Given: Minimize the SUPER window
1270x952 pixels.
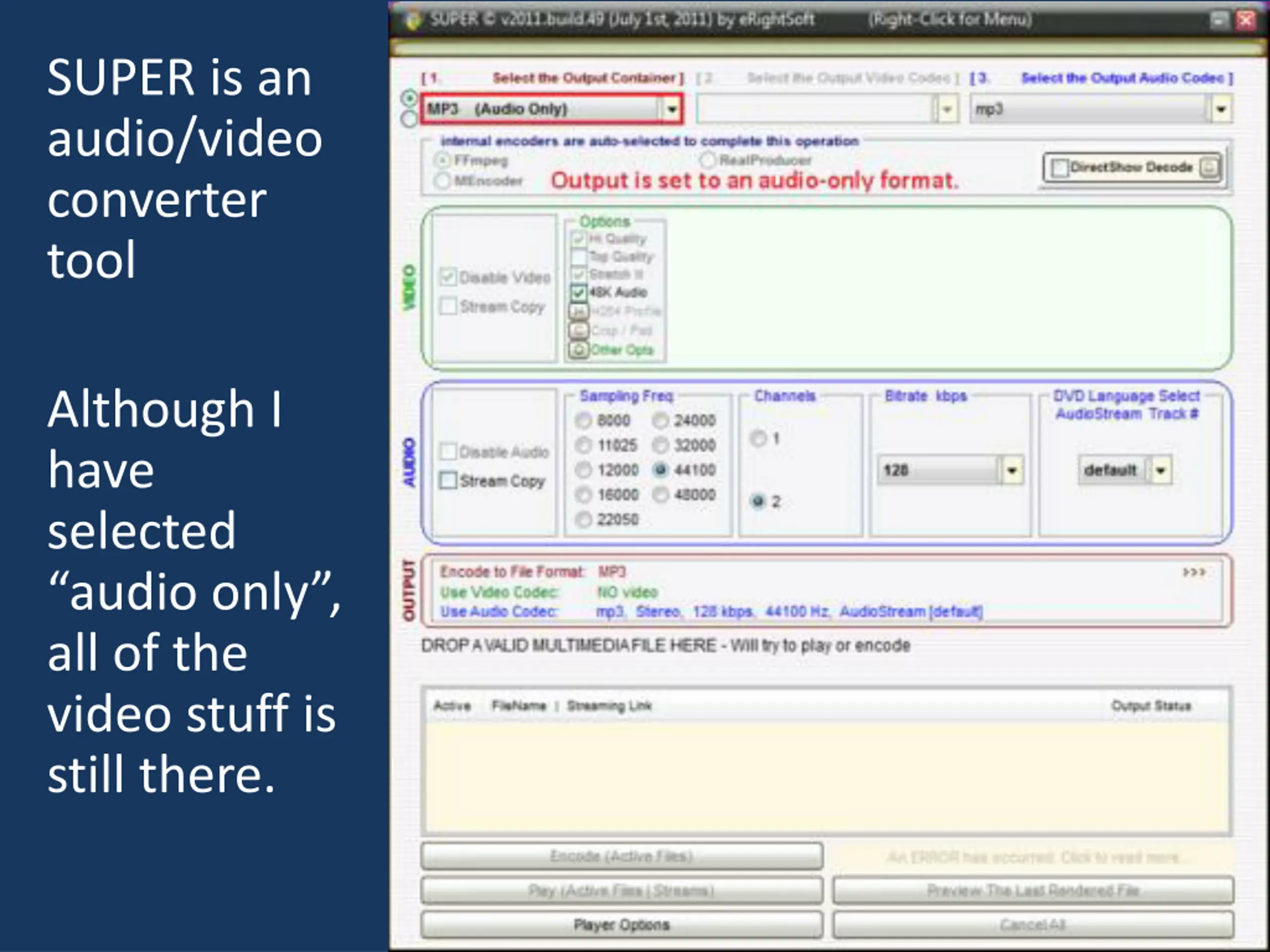Looking at the screenshot, I should pos(1219,21).
